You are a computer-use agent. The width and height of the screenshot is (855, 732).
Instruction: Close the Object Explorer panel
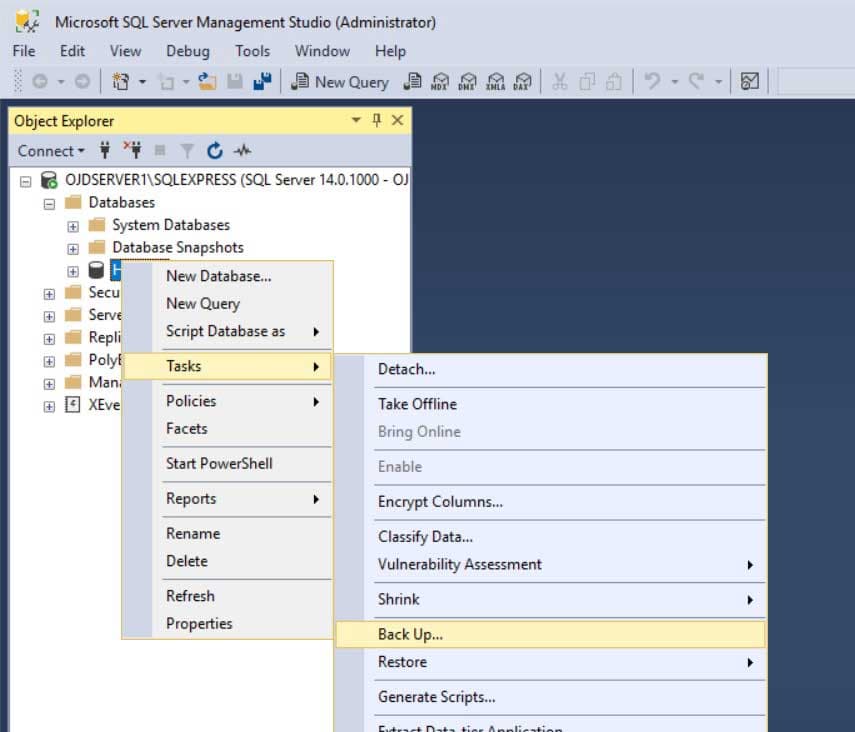(398, 120)
